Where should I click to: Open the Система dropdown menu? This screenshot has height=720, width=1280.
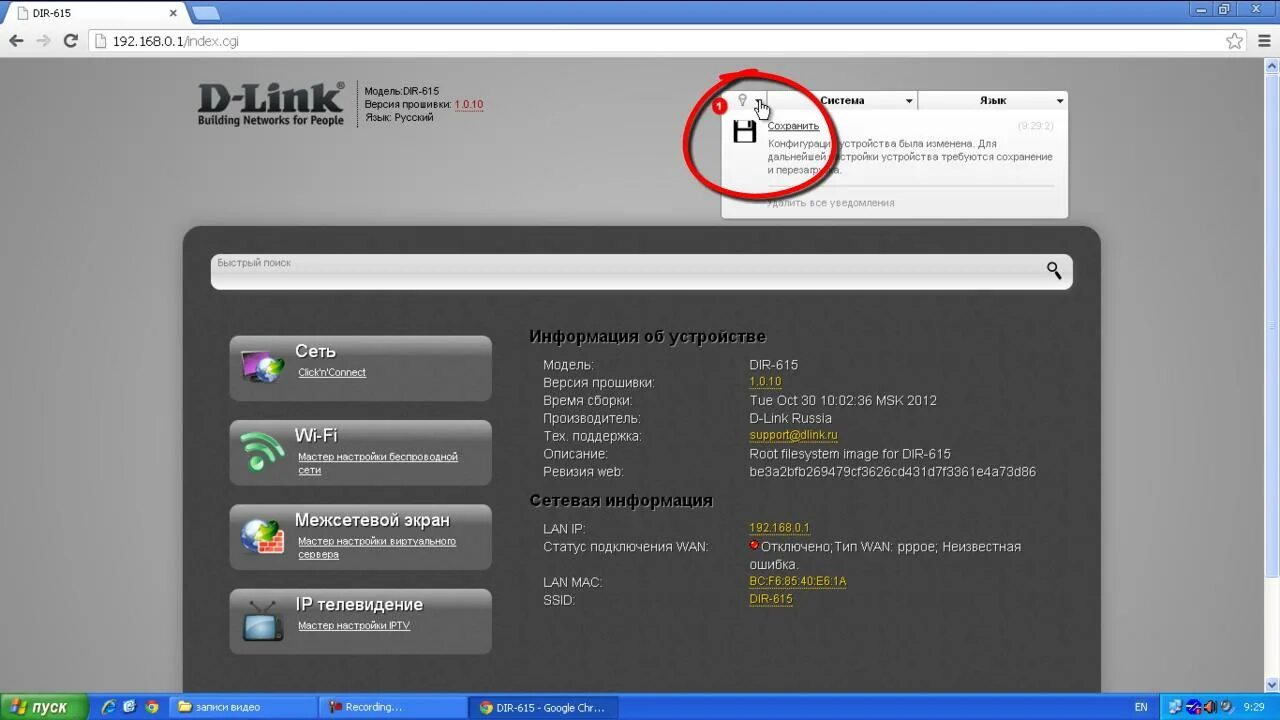(842, 100)
